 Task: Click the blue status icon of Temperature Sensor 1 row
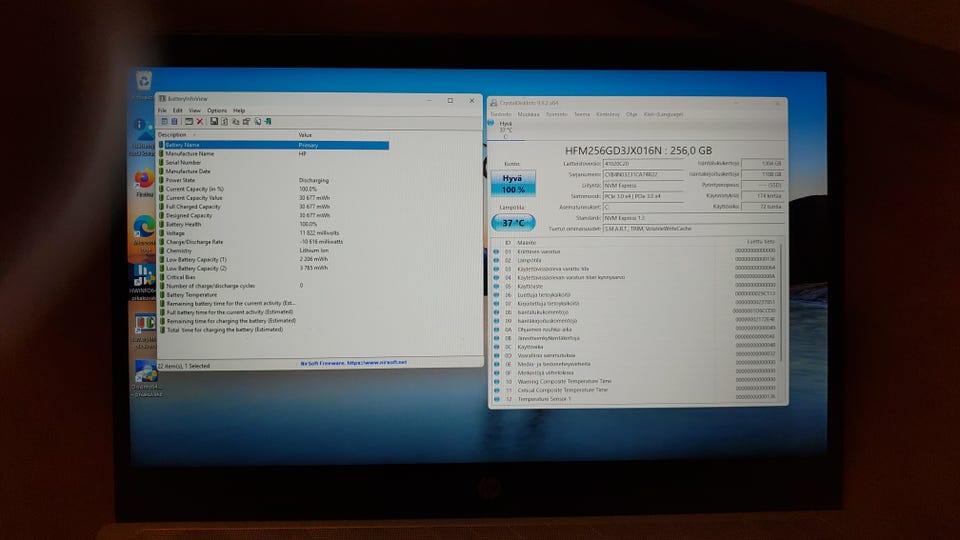point(496,399)
